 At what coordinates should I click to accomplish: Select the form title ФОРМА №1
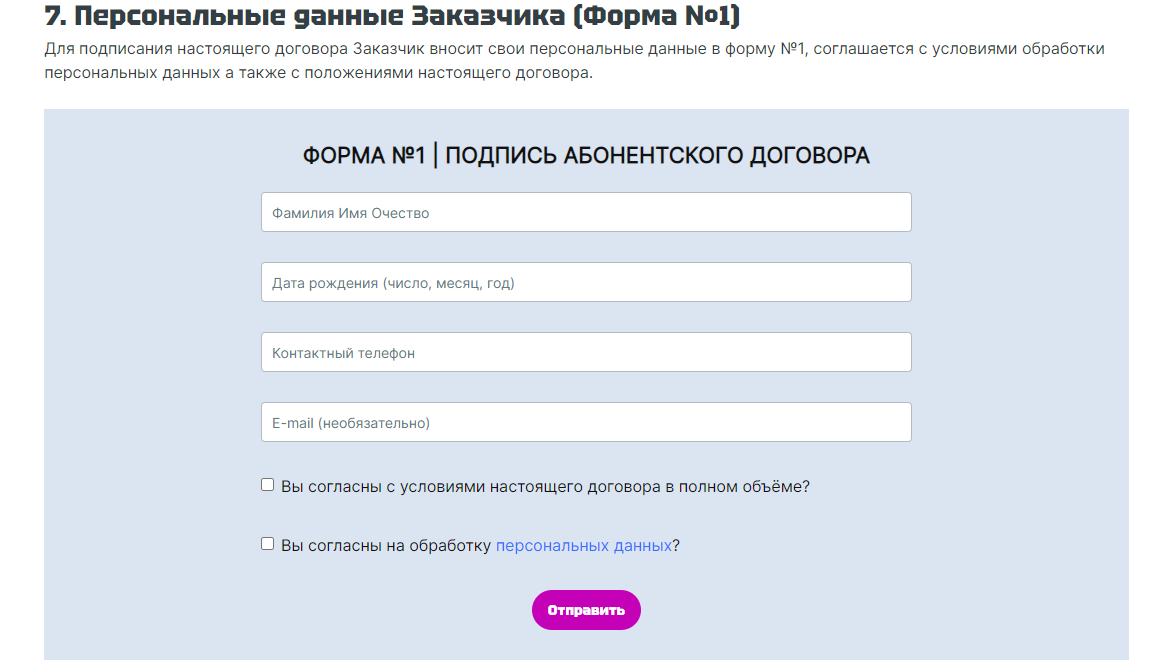pos(586,155)
